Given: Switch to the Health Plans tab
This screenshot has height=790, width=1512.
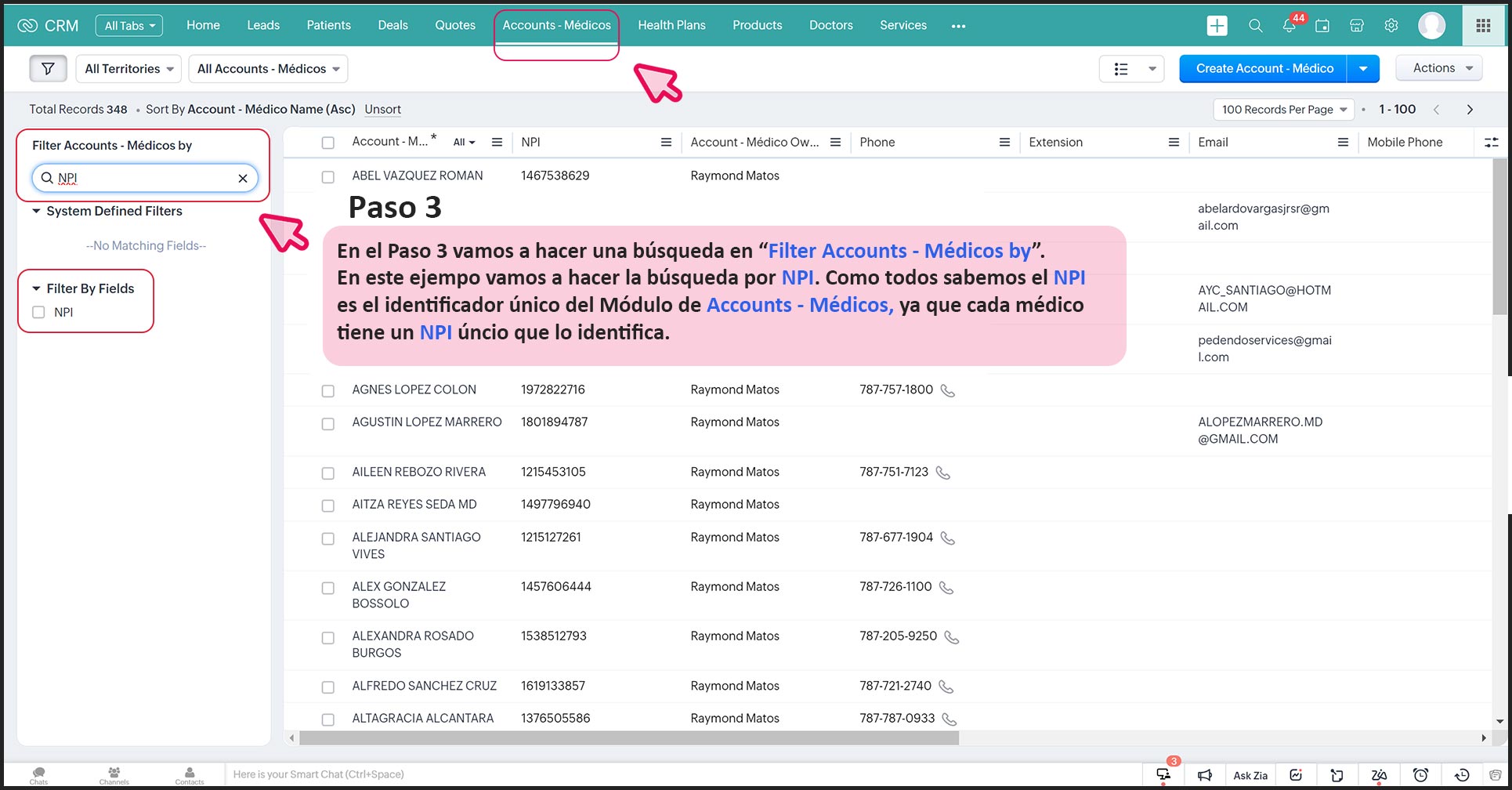Looking at the screenshot, I should pyautogui.click(x=671, y=25).
